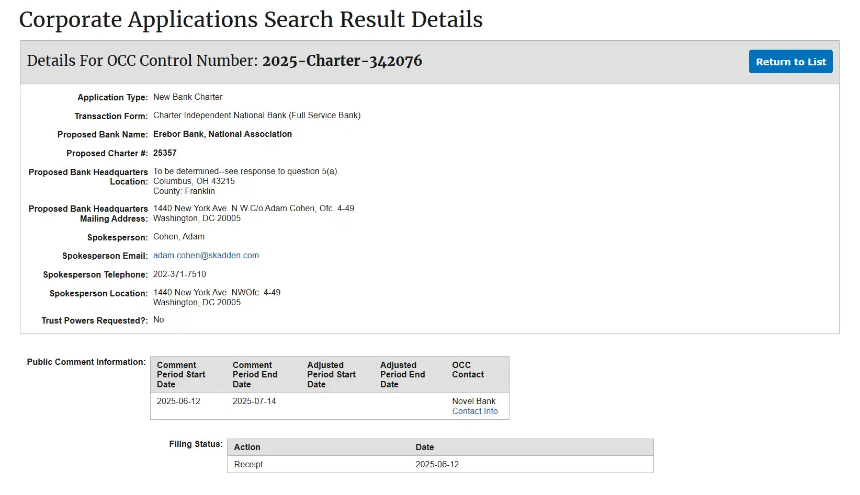Click the Trust Powers Requested value No
The height and width of the screenshot is (495, 860).
coord(158,320)
